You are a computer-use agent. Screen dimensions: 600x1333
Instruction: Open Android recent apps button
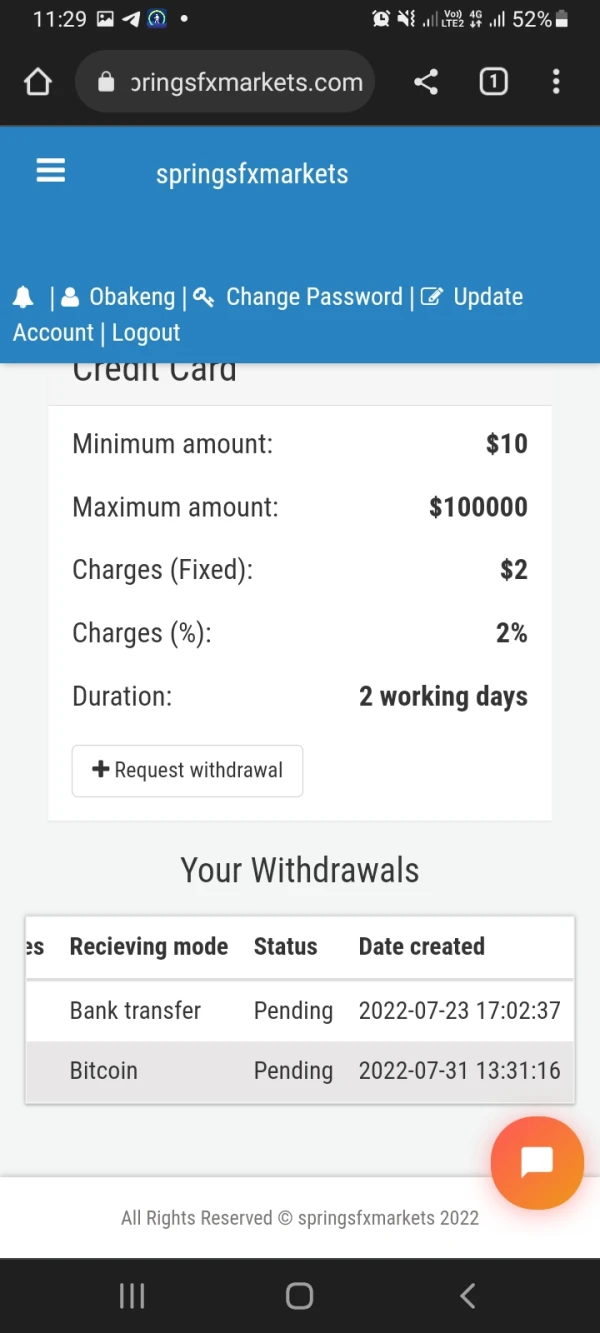click(132, 1296)
